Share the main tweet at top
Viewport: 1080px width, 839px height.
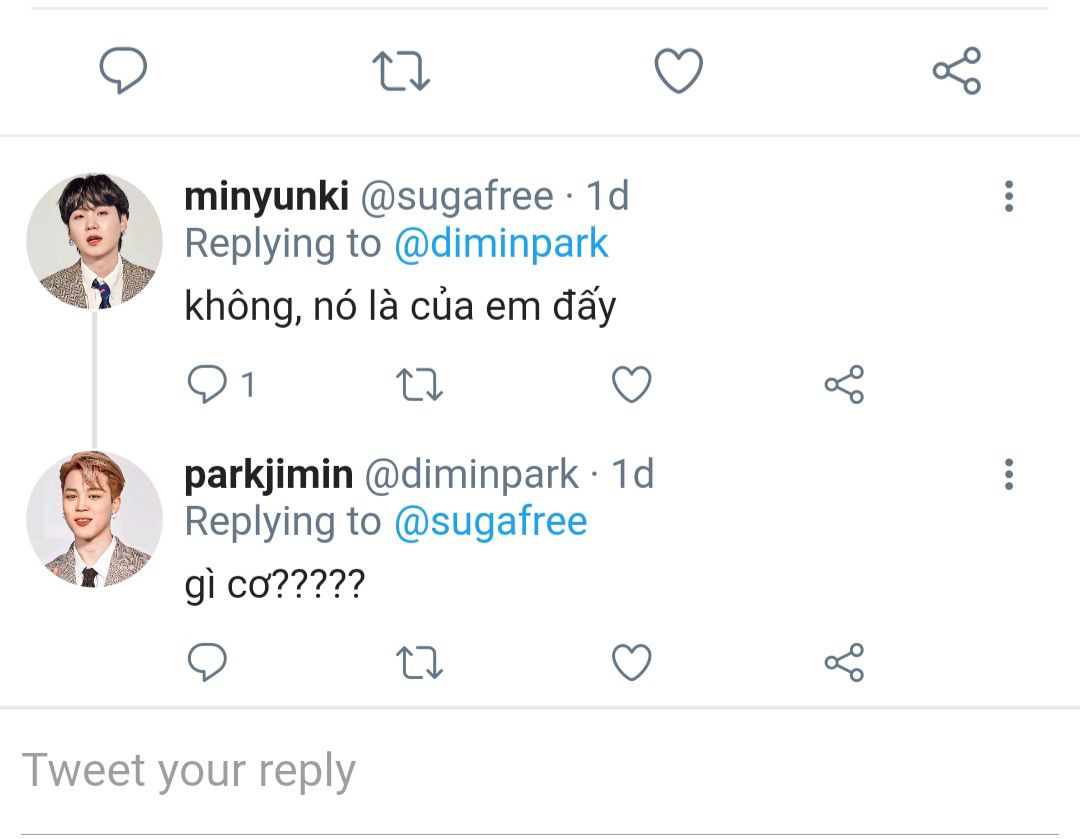click(x=957, y=72)
